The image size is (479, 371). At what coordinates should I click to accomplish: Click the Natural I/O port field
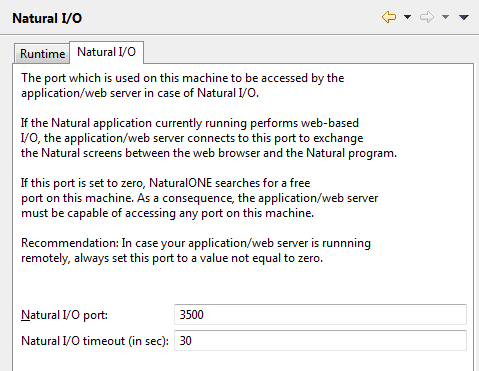click(320, 315)
